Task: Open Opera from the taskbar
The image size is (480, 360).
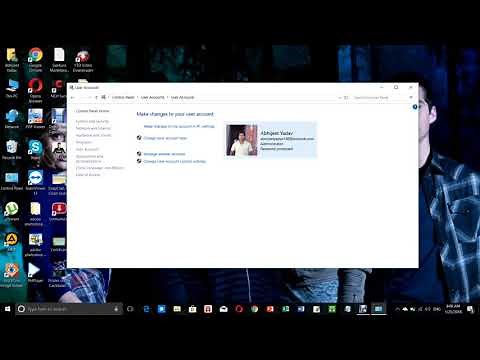Action: [239, 309]
